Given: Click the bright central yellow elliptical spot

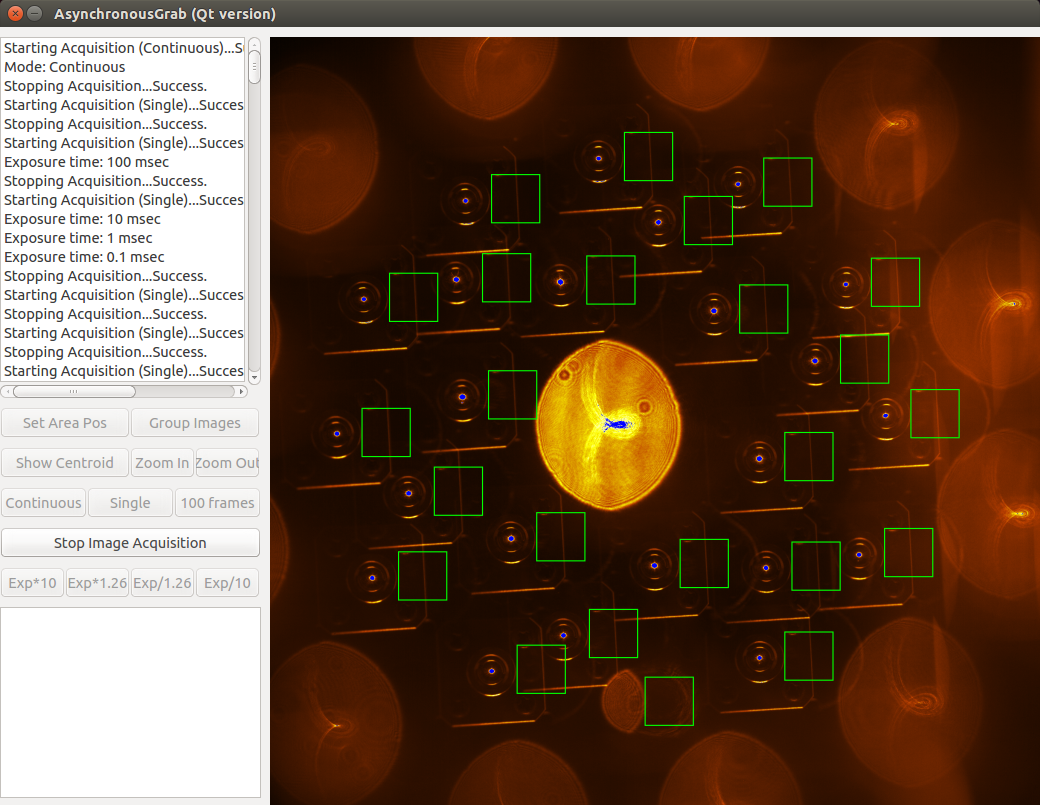Looking at the screenshot, I should [x=608, y=425].
